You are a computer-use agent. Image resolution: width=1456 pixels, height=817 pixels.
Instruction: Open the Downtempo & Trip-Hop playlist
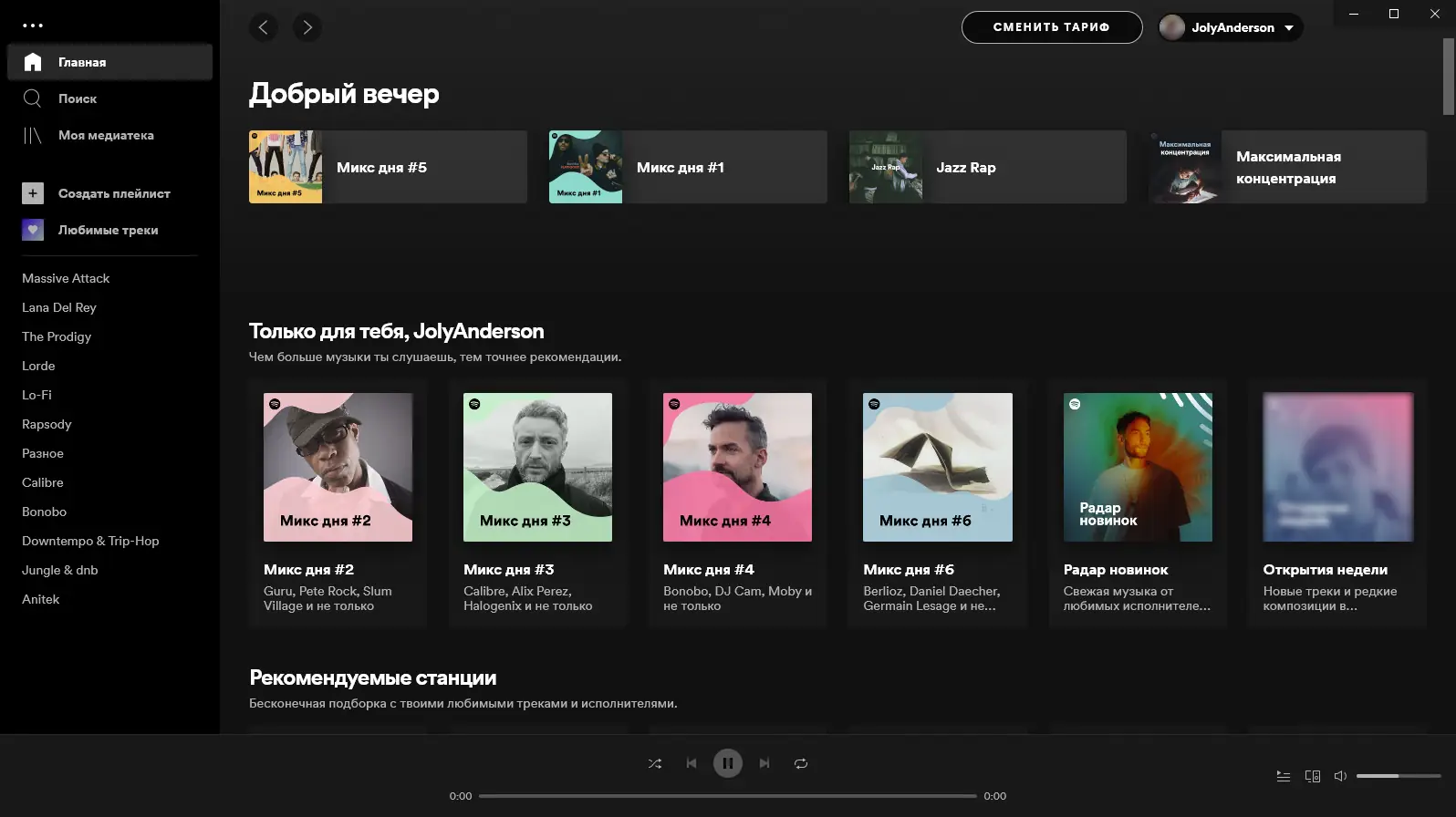(90, 541)
